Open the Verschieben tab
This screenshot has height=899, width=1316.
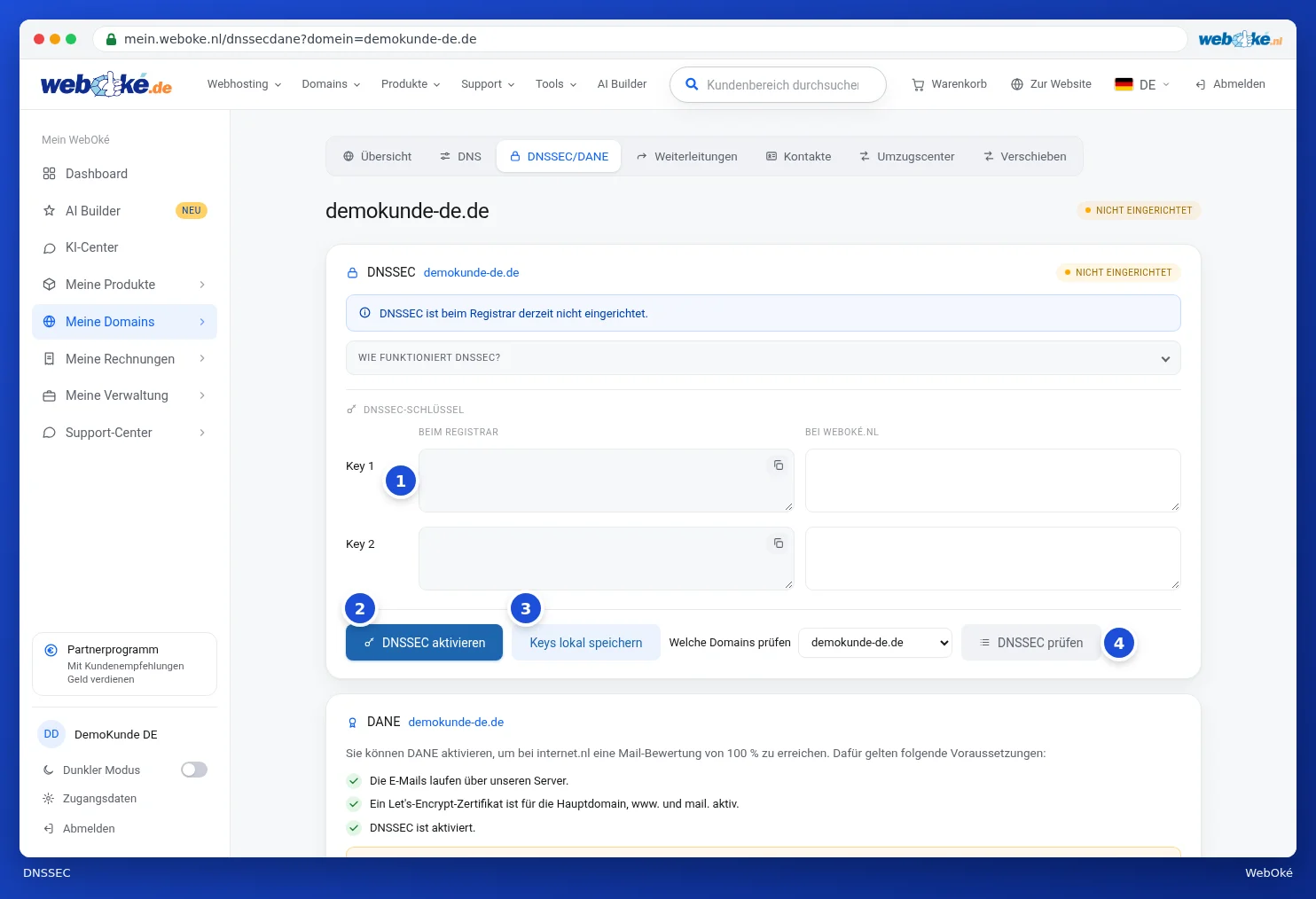click(1025, 157)
